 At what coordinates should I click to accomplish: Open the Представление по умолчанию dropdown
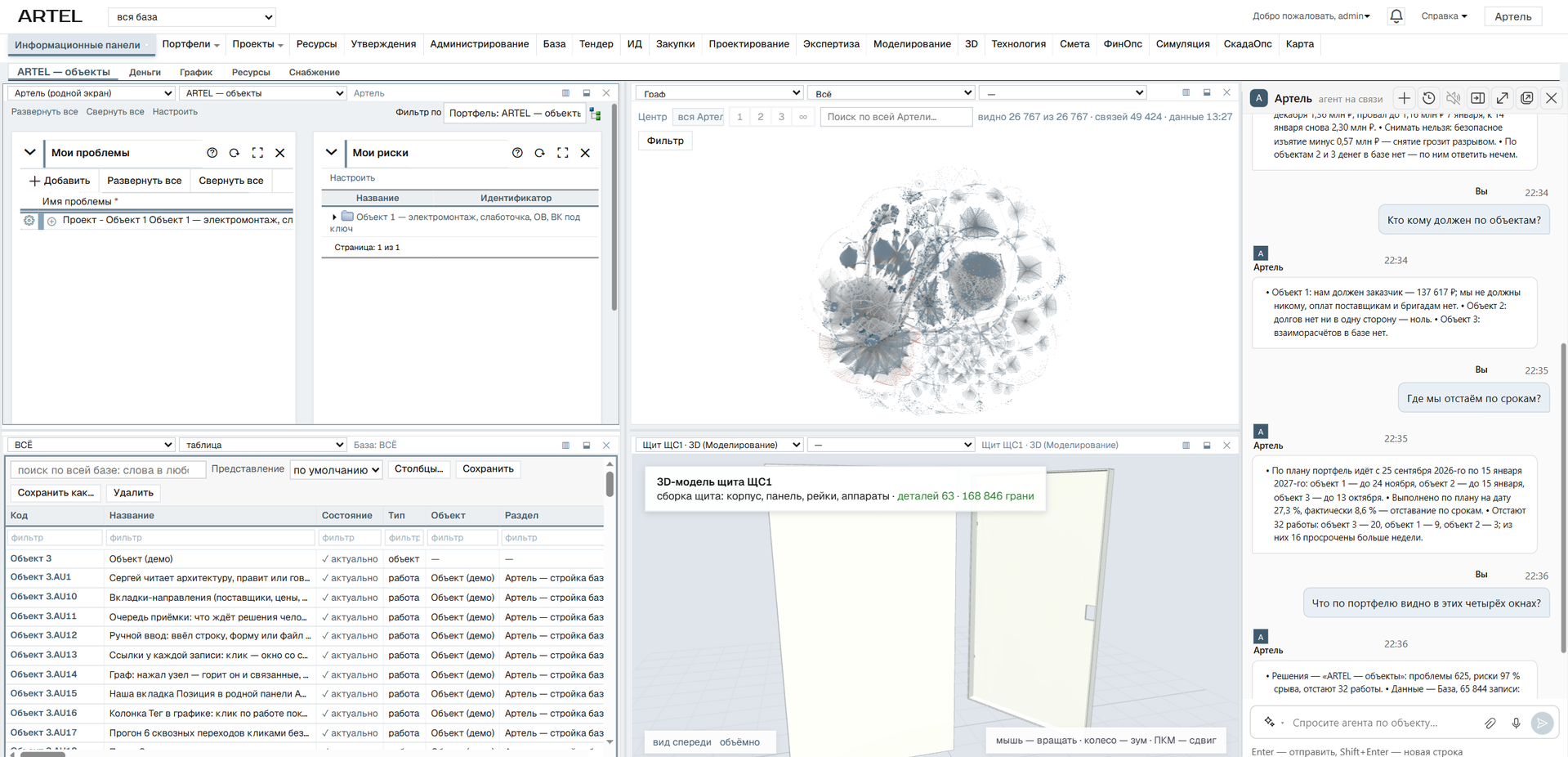(336, 470)
